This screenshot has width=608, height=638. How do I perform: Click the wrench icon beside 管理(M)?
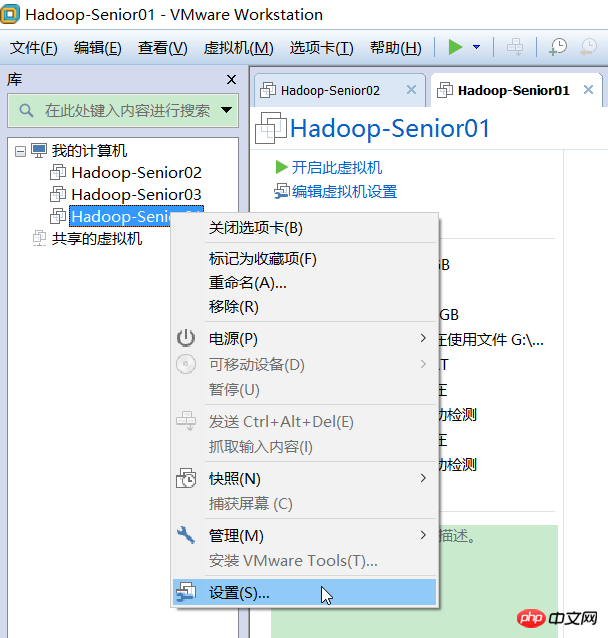pos(186,535)
